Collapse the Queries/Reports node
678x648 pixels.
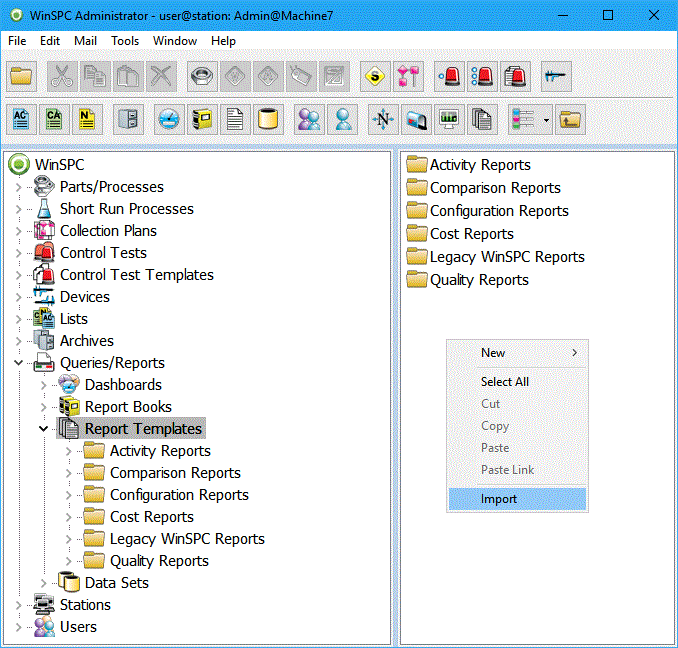pos(19,363)
